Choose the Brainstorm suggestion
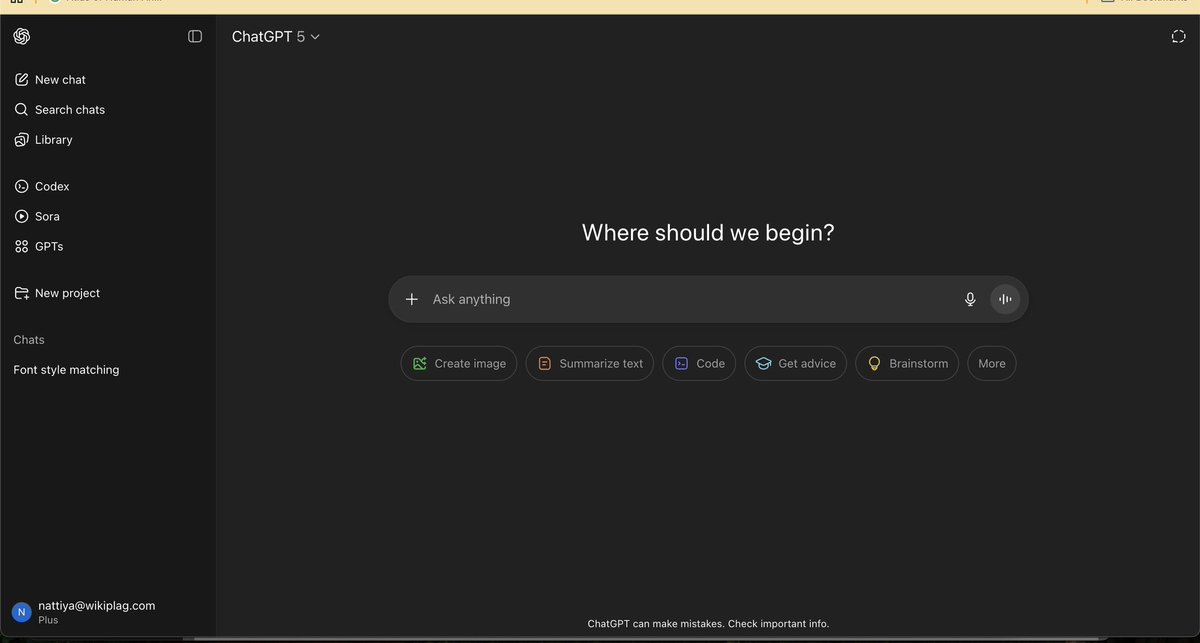Viewport: 1200px width, 643px height. point(908,363)
